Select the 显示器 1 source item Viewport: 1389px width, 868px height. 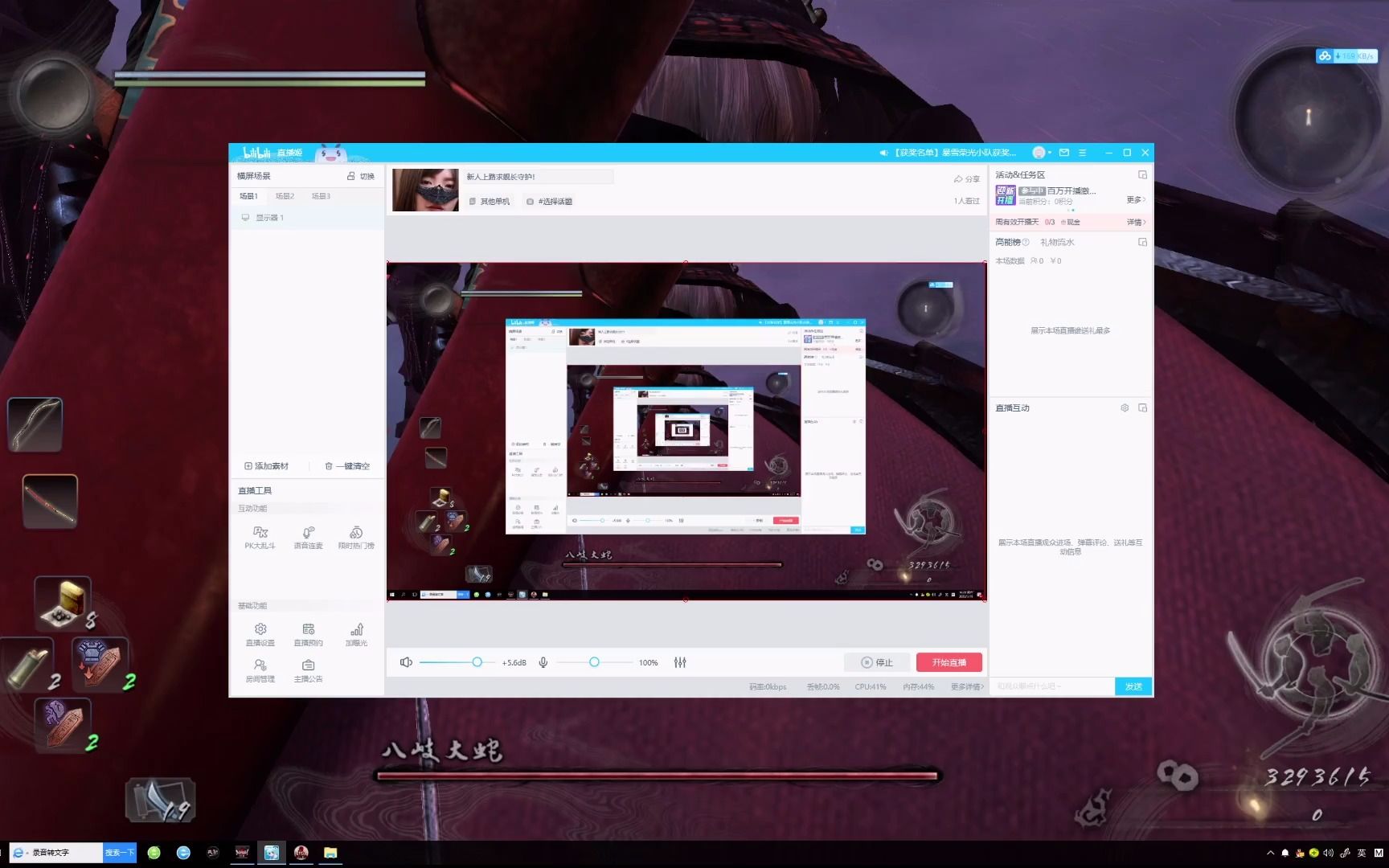click(x=307, y=218)
